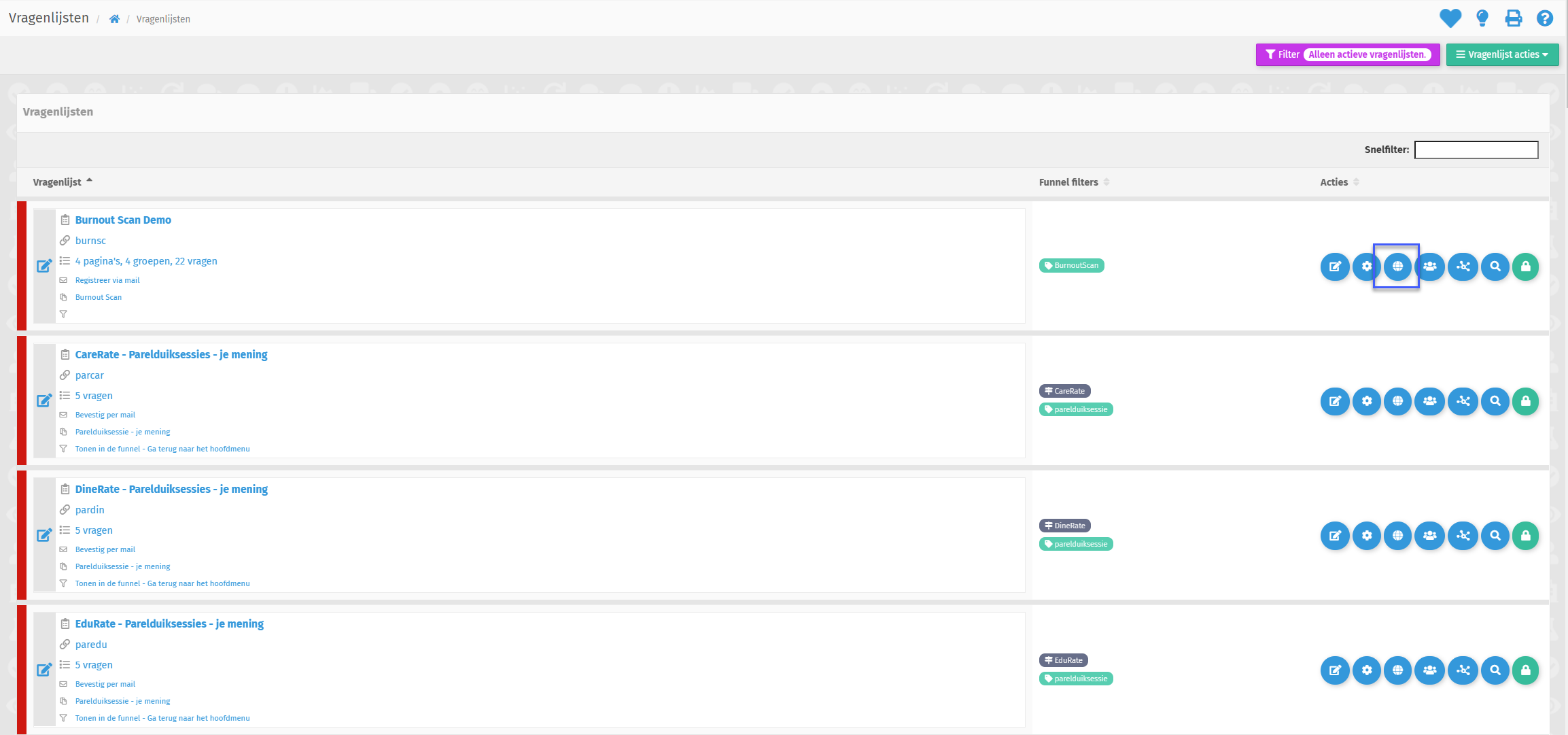Click magnifier icon in EduRate row

[1495, 670]
